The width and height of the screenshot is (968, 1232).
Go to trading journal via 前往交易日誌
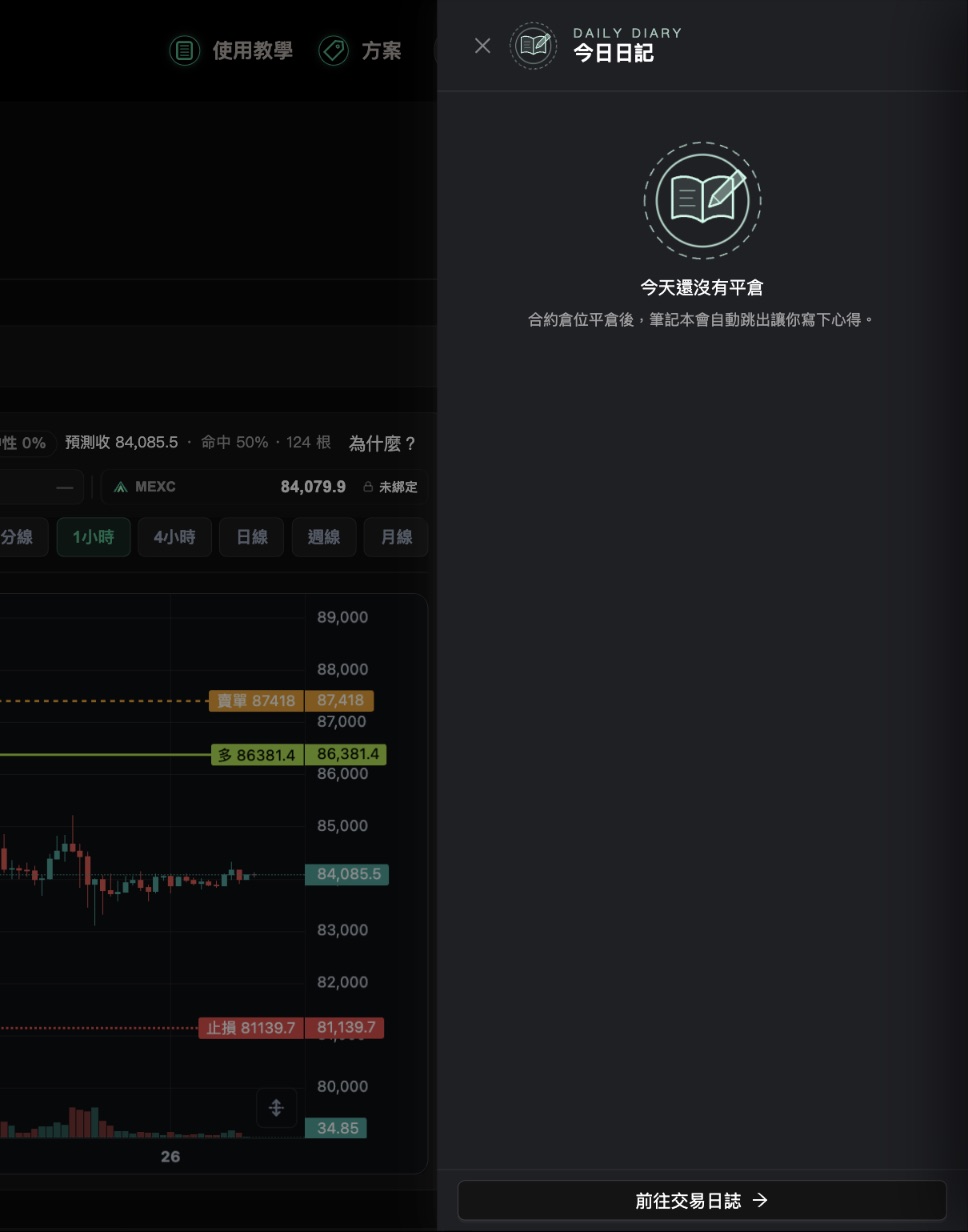[702, 1200]
